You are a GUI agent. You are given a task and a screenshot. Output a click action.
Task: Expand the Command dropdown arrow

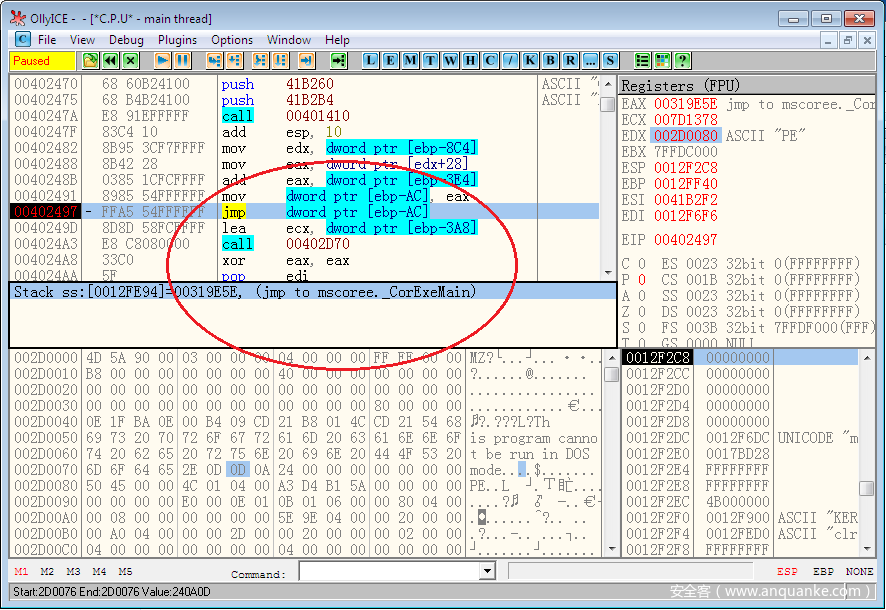(488, 572)
